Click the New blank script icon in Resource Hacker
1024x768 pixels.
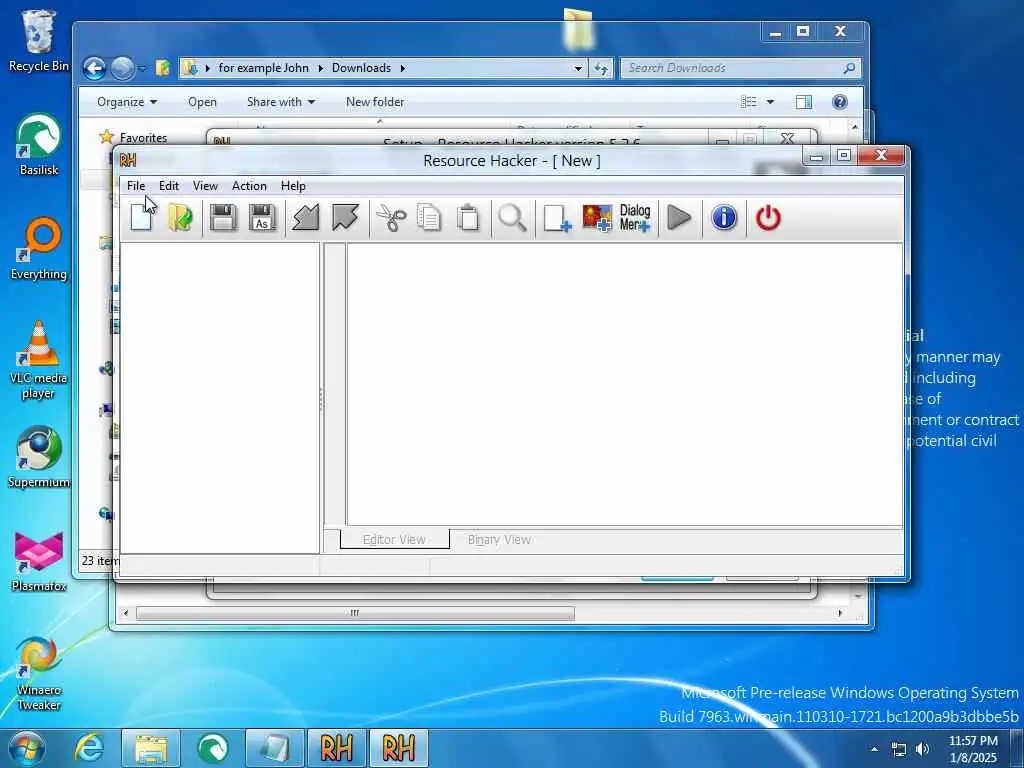(x=141, y=217)
